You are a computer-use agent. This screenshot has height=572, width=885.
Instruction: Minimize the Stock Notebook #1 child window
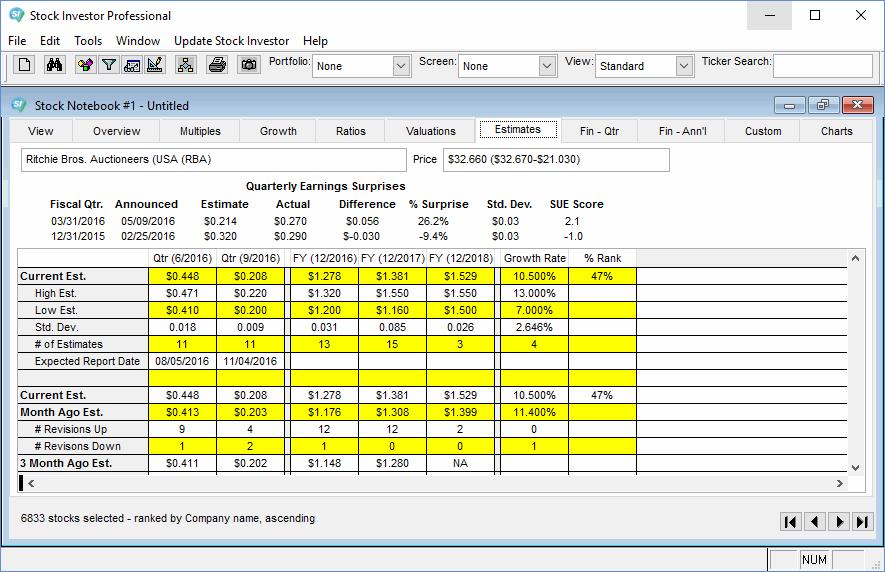[x=790, y=105]
